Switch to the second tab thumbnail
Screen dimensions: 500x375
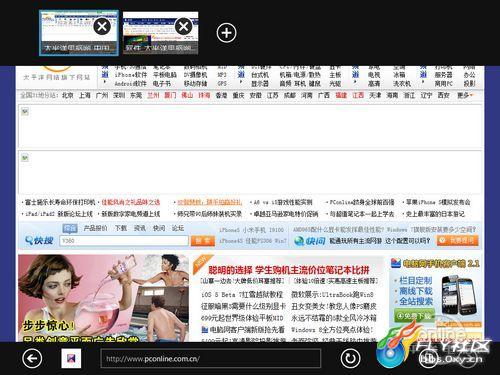[161, 33]
